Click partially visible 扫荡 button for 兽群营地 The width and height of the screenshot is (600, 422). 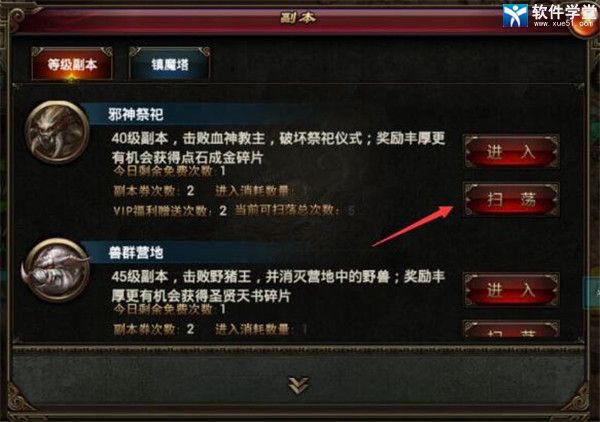click(512, 329)
